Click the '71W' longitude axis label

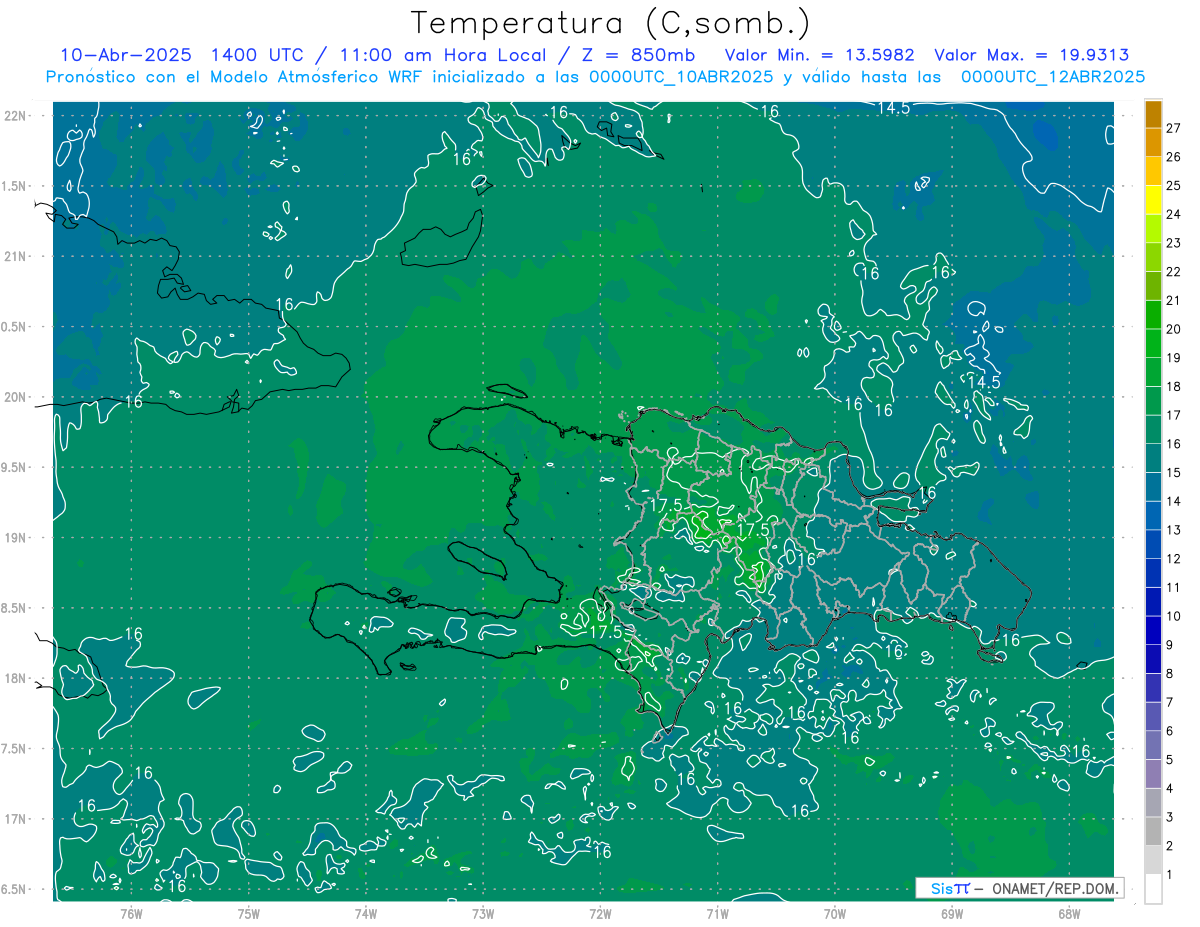pos(717,913)
